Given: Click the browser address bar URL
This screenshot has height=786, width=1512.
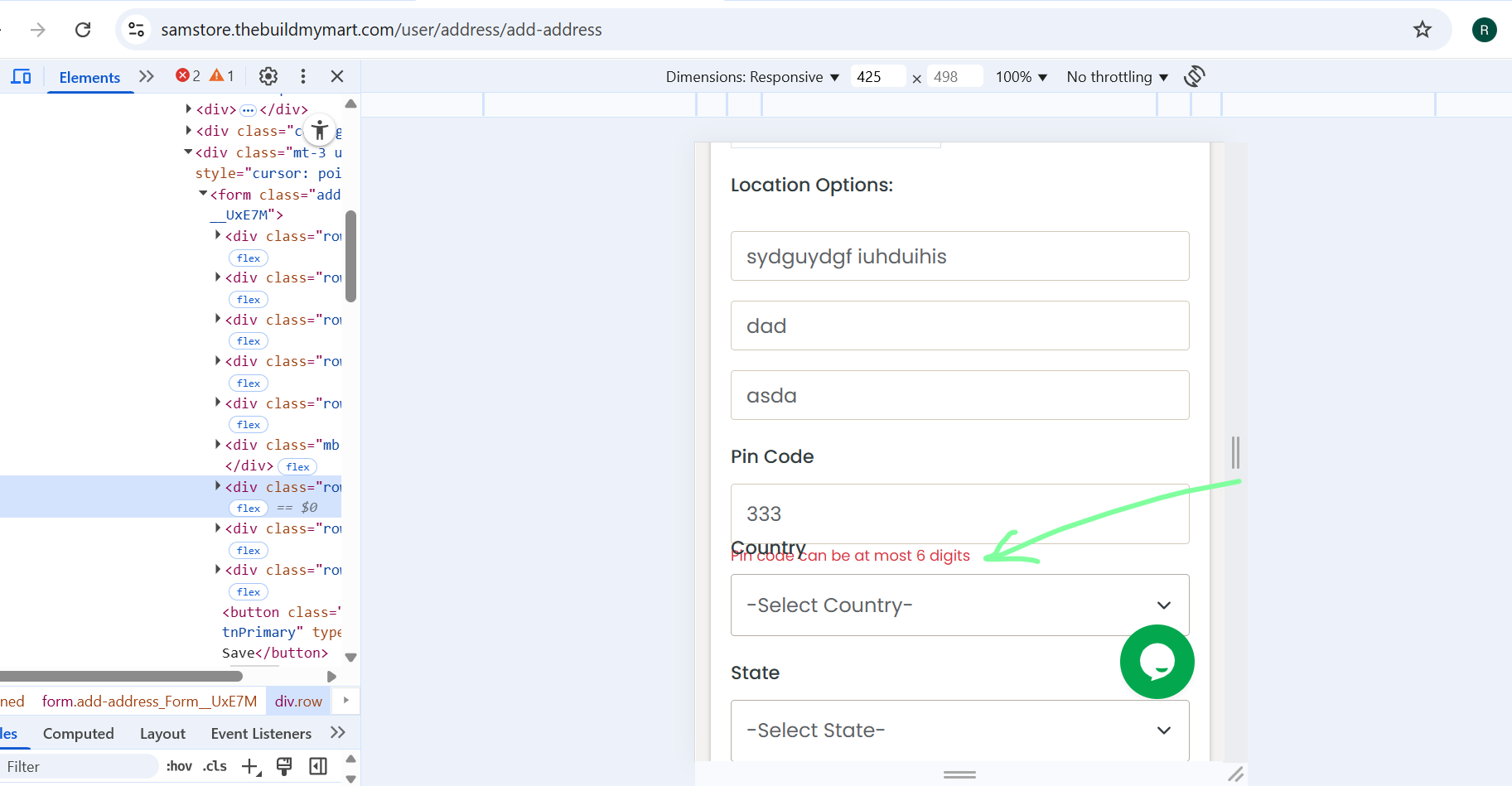Looking at the screenshot, I should (x=381, y=30).
